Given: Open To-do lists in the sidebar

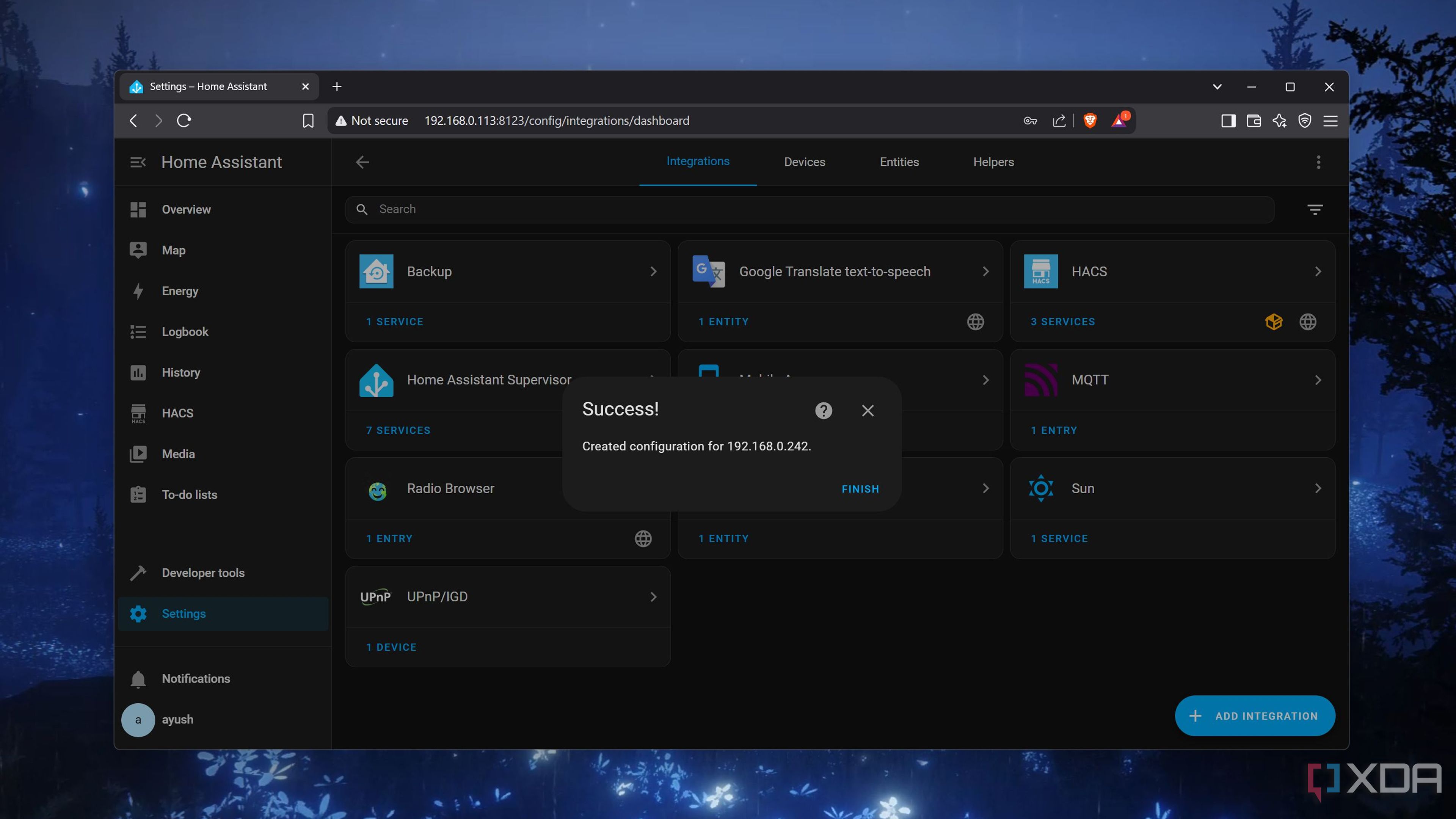Looking at the screenshot, I should (223, 494).
